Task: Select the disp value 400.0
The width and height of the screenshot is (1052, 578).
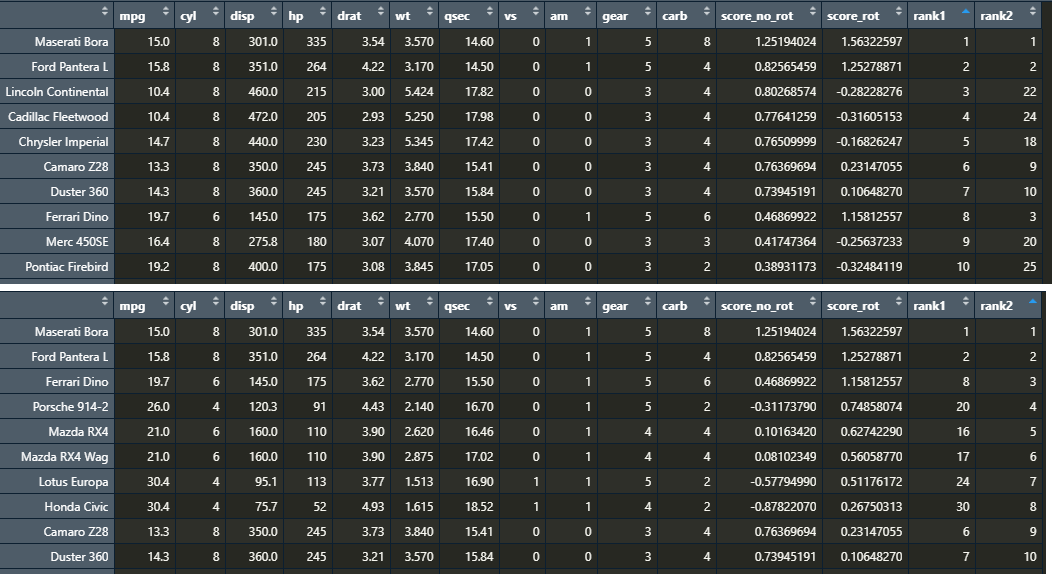Action: point(263,267)
